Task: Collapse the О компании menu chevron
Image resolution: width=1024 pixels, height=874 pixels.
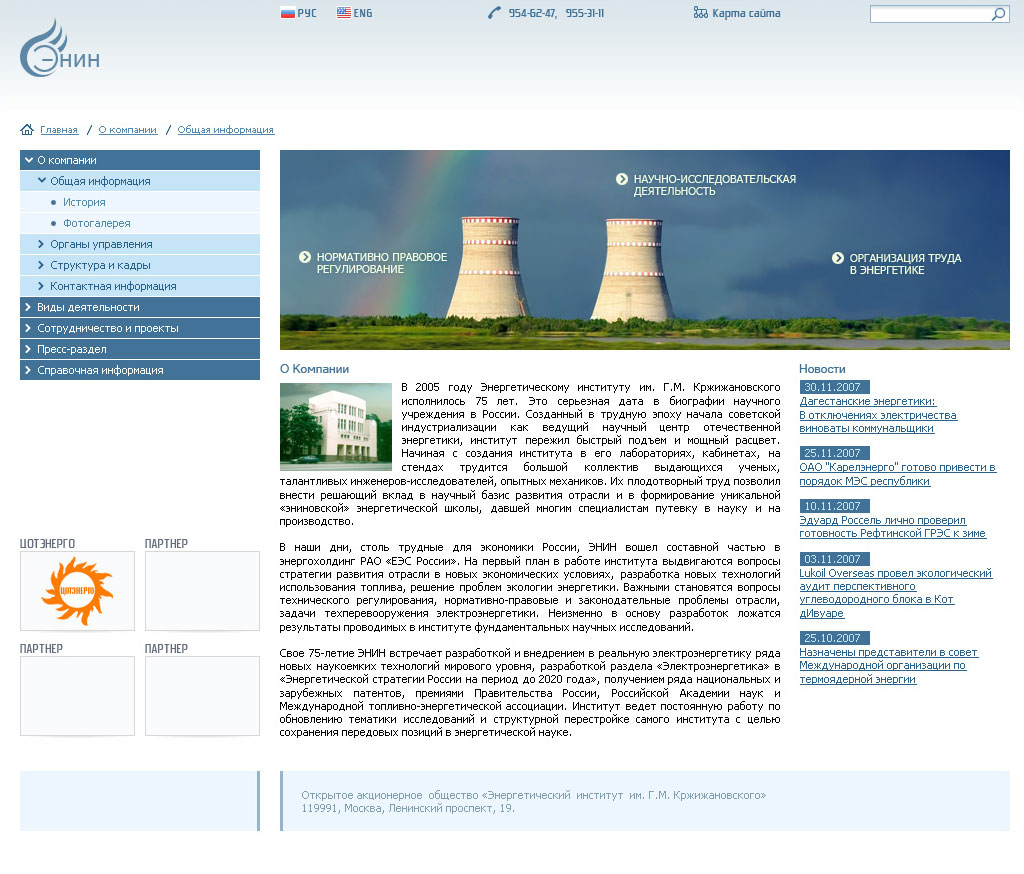Action: point(28,160)
